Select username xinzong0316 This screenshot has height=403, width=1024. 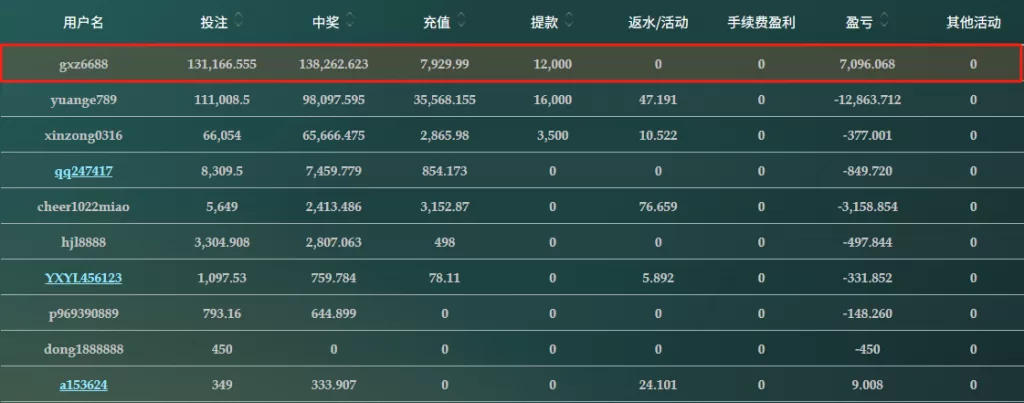[x=83, y=135]
